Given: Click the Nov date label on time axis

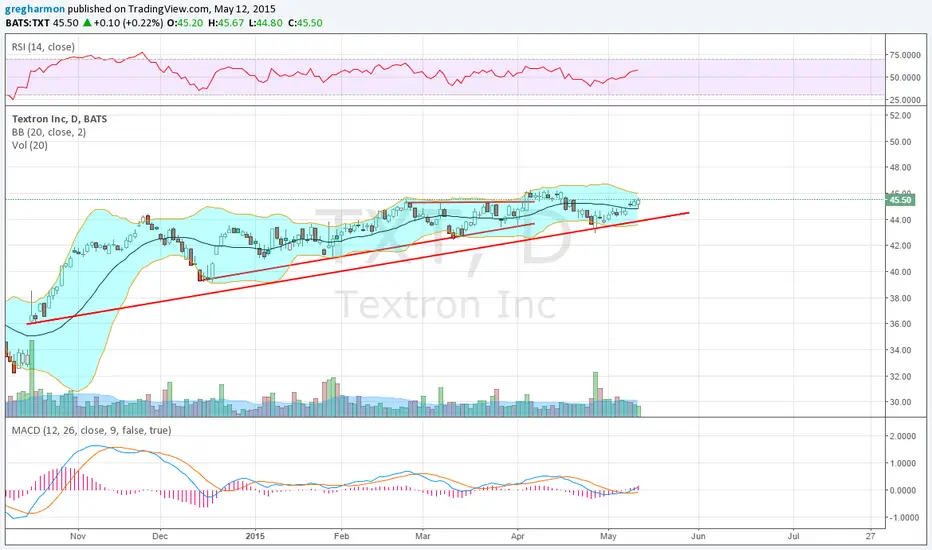Looking at the screenshot, I should (x=78, y=536).
